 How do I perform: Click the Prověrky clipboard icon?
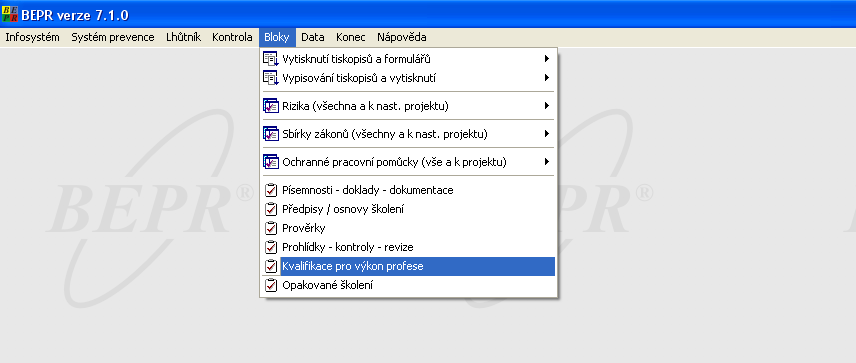(271, 228)
